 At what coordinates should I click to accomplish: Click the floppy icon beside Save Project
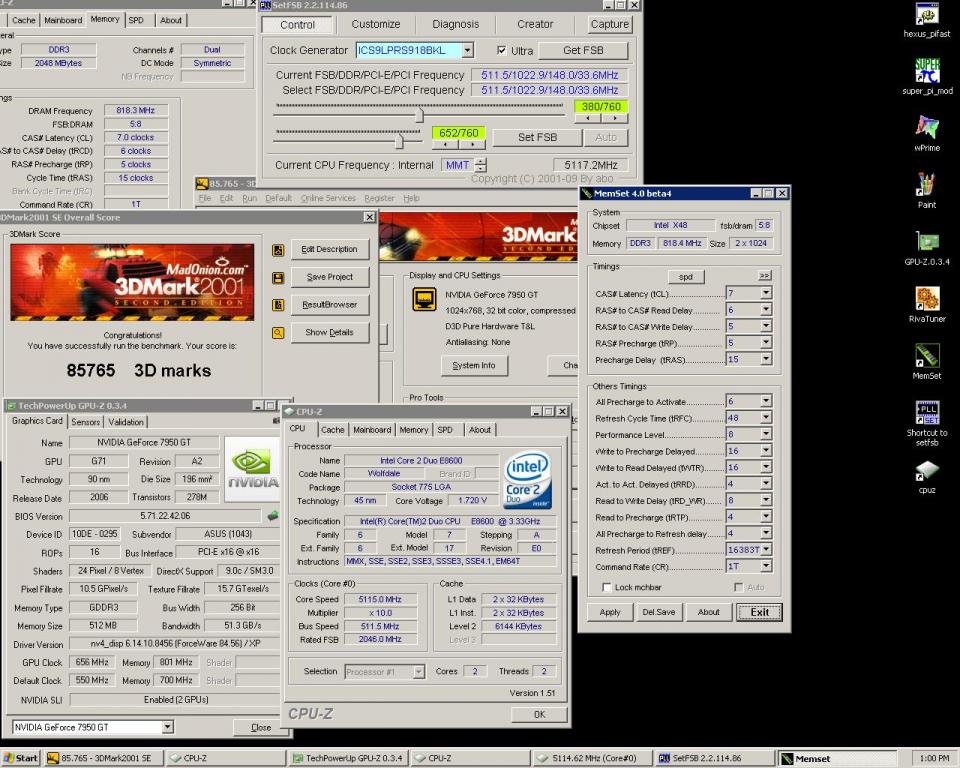[278, 278]
